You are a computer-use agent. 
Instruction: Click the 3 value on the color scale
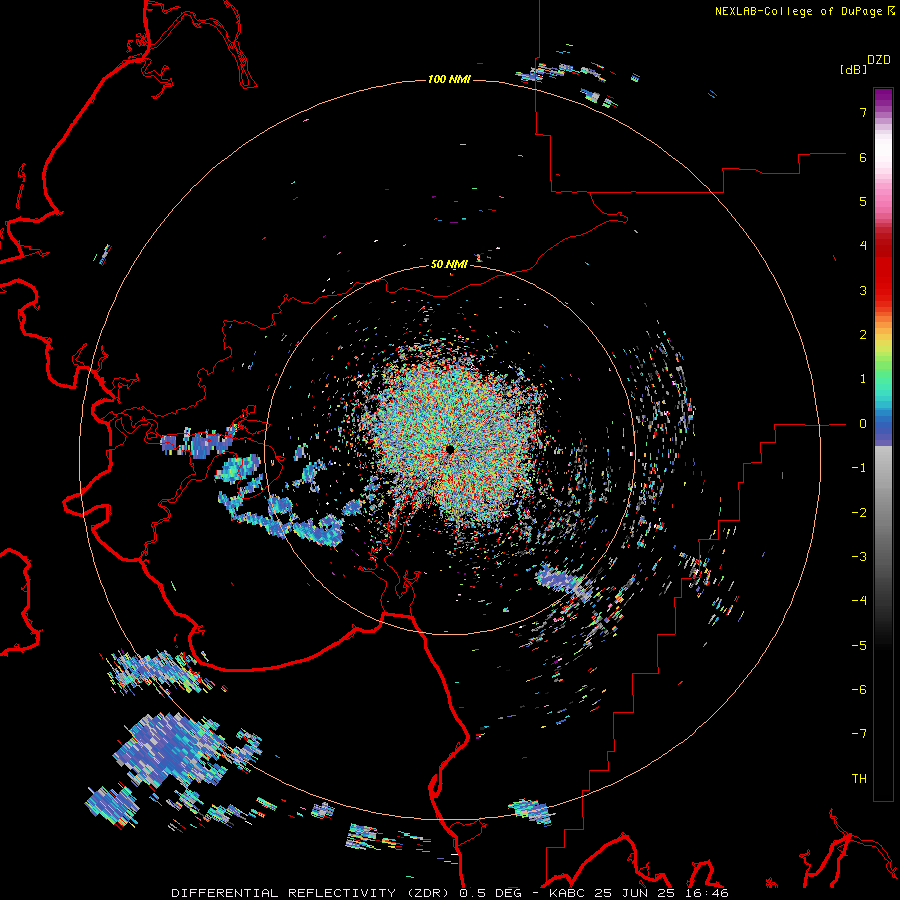coord(863,290)
